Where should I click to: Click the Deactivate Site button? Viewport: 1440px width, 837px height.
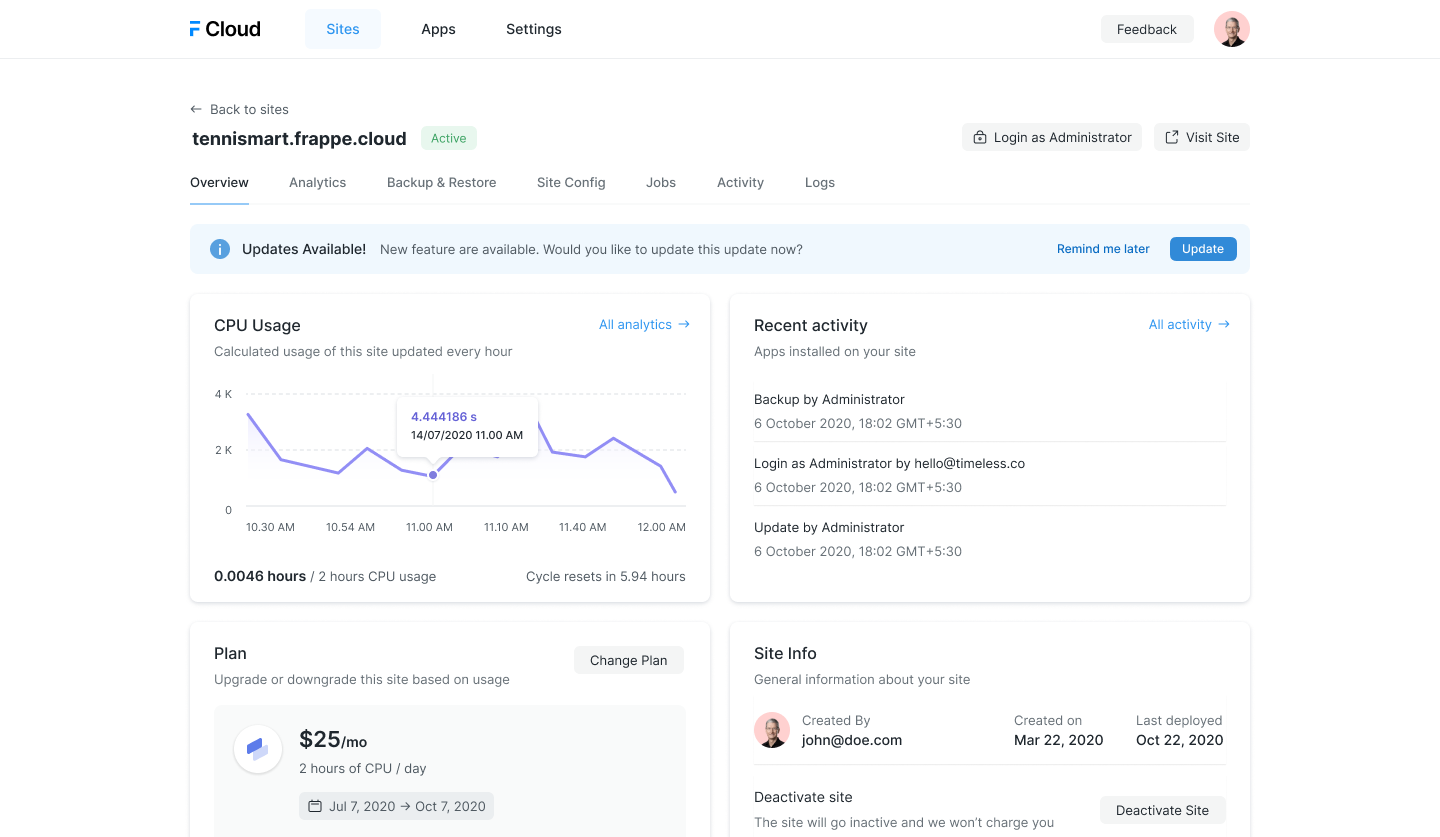pos(1162,810)
